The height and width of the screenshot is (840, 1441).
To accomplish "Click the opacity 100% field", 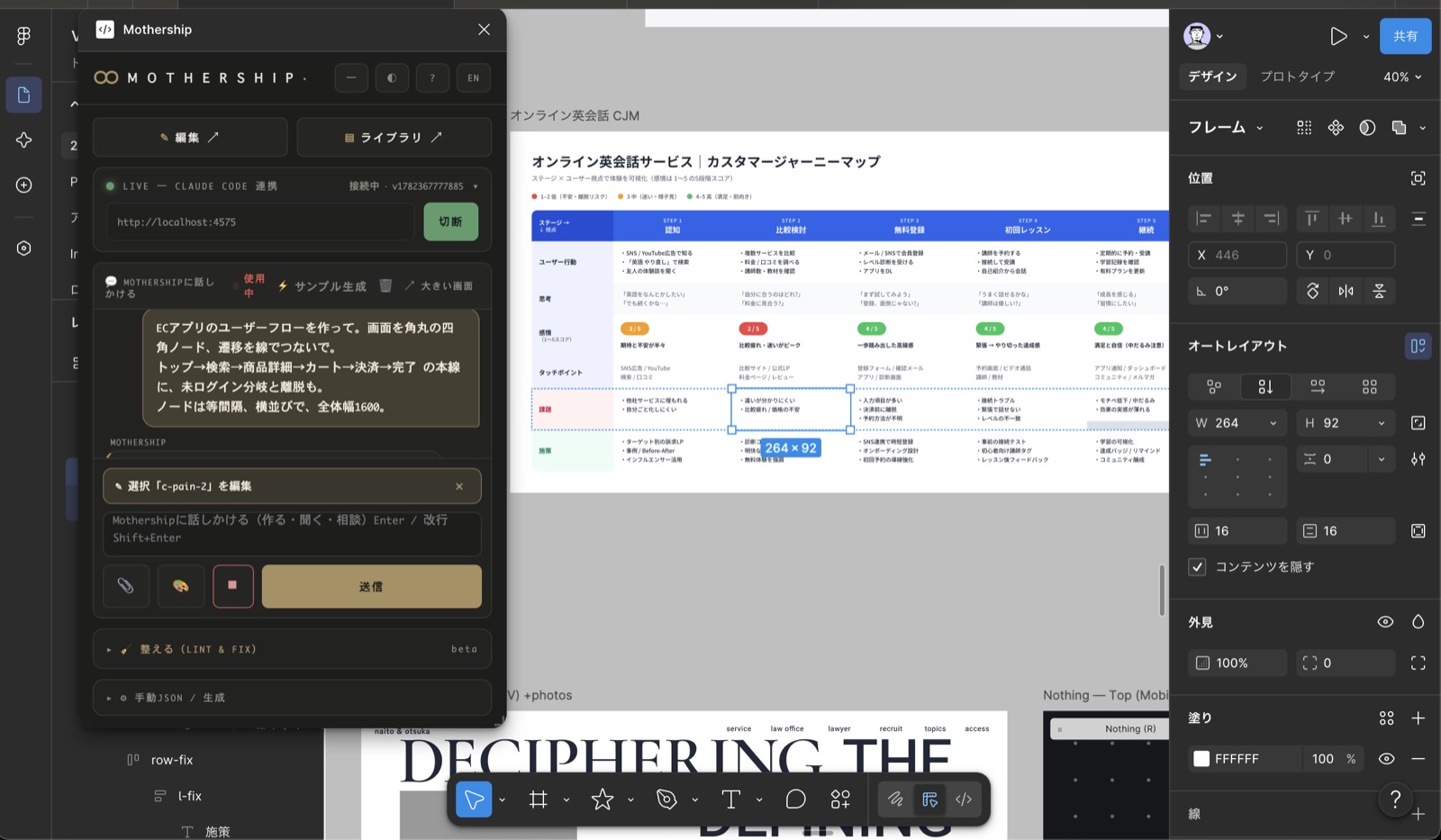I will (x=1237, y=663).
